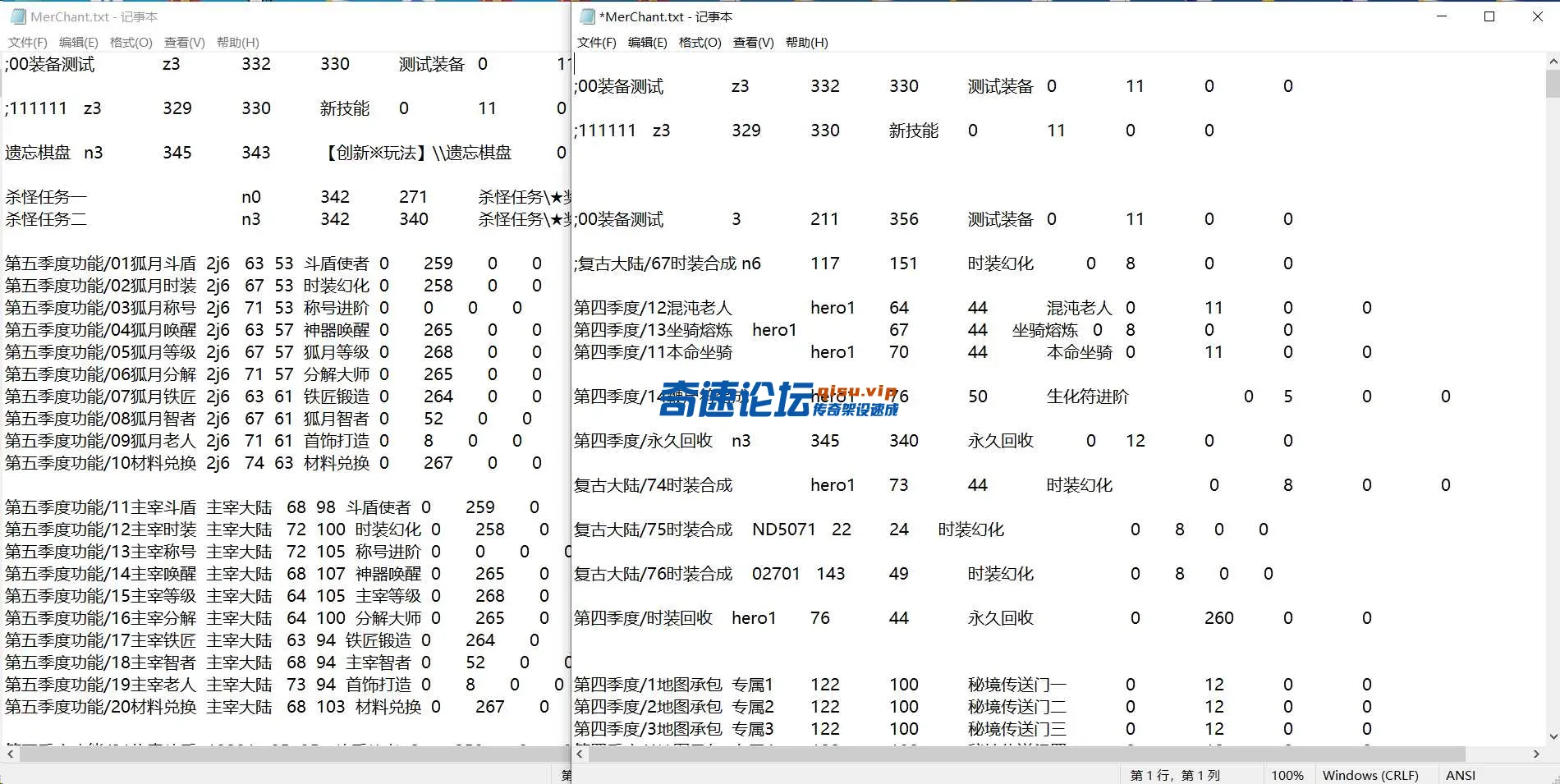Open 文件(F) menu in left Notepad window
Screen dimensions: 1560x784
coord(28,42)
